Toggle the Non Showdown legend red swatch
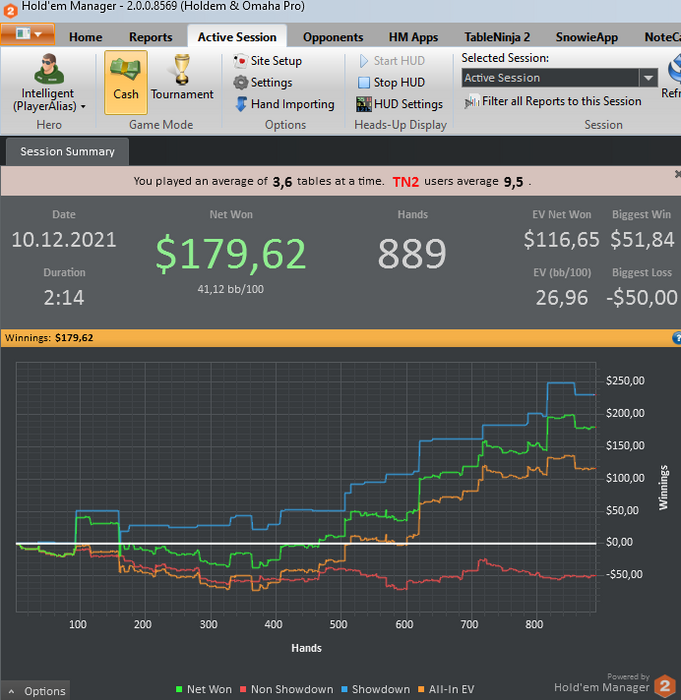 click(x=243, y=689)
